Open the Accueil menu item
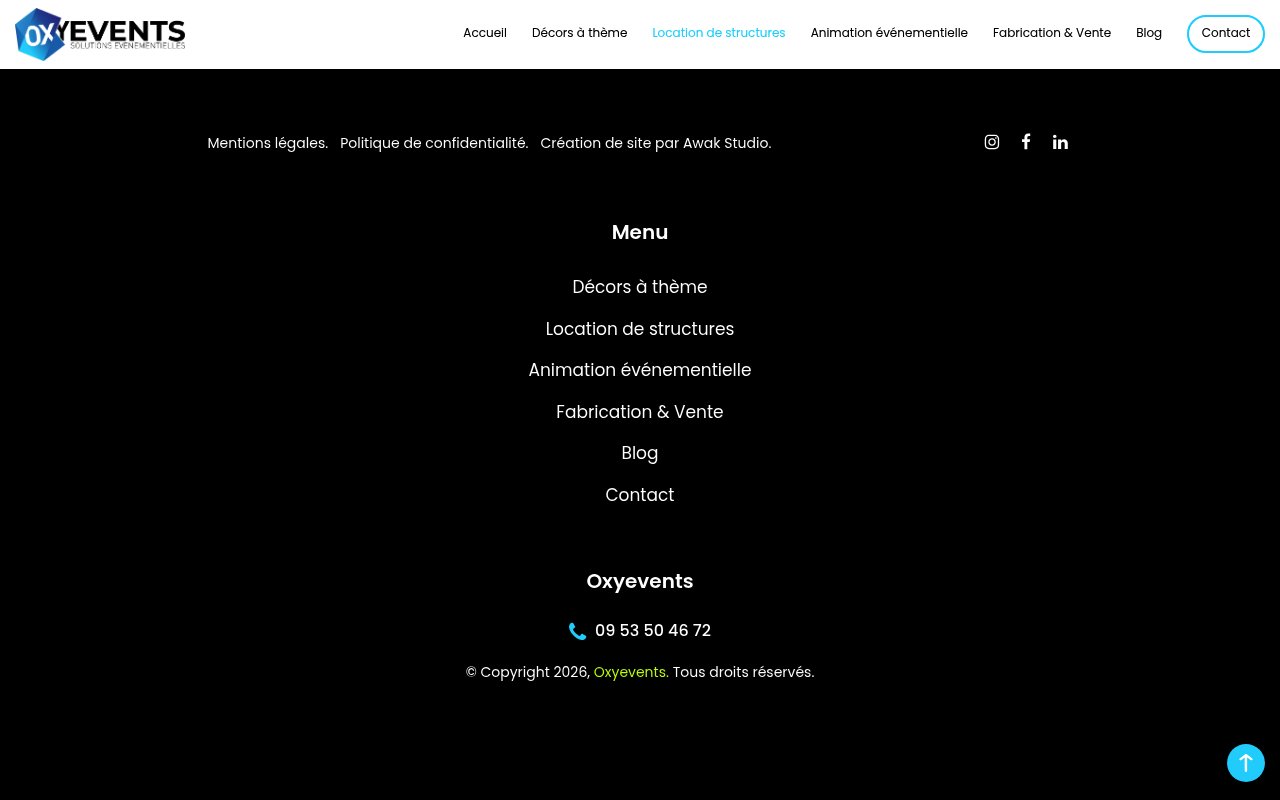1280x800 pixels. 484,33
